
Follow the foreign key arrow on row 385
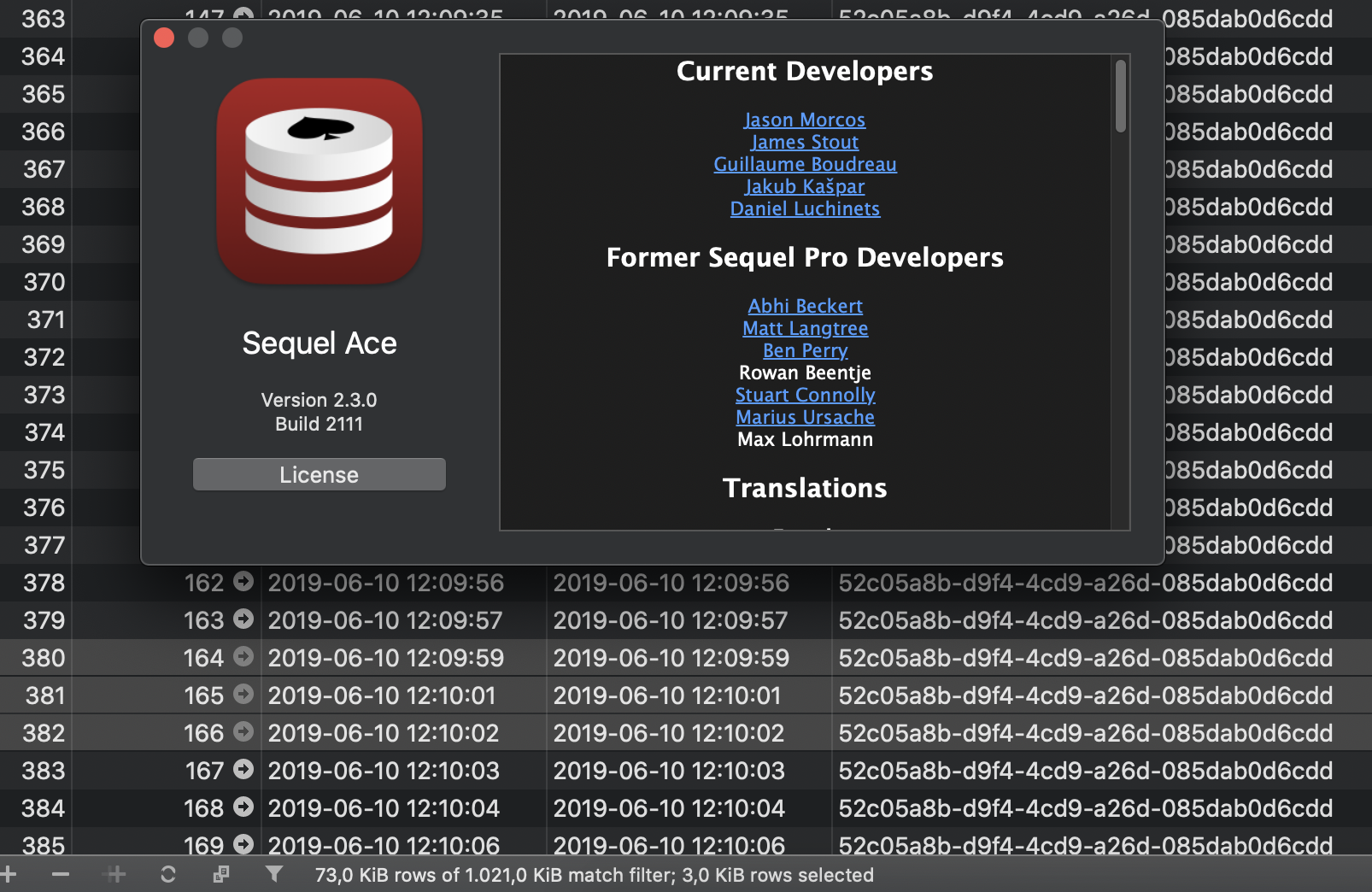pyautogui.click(x=244, y=846)
